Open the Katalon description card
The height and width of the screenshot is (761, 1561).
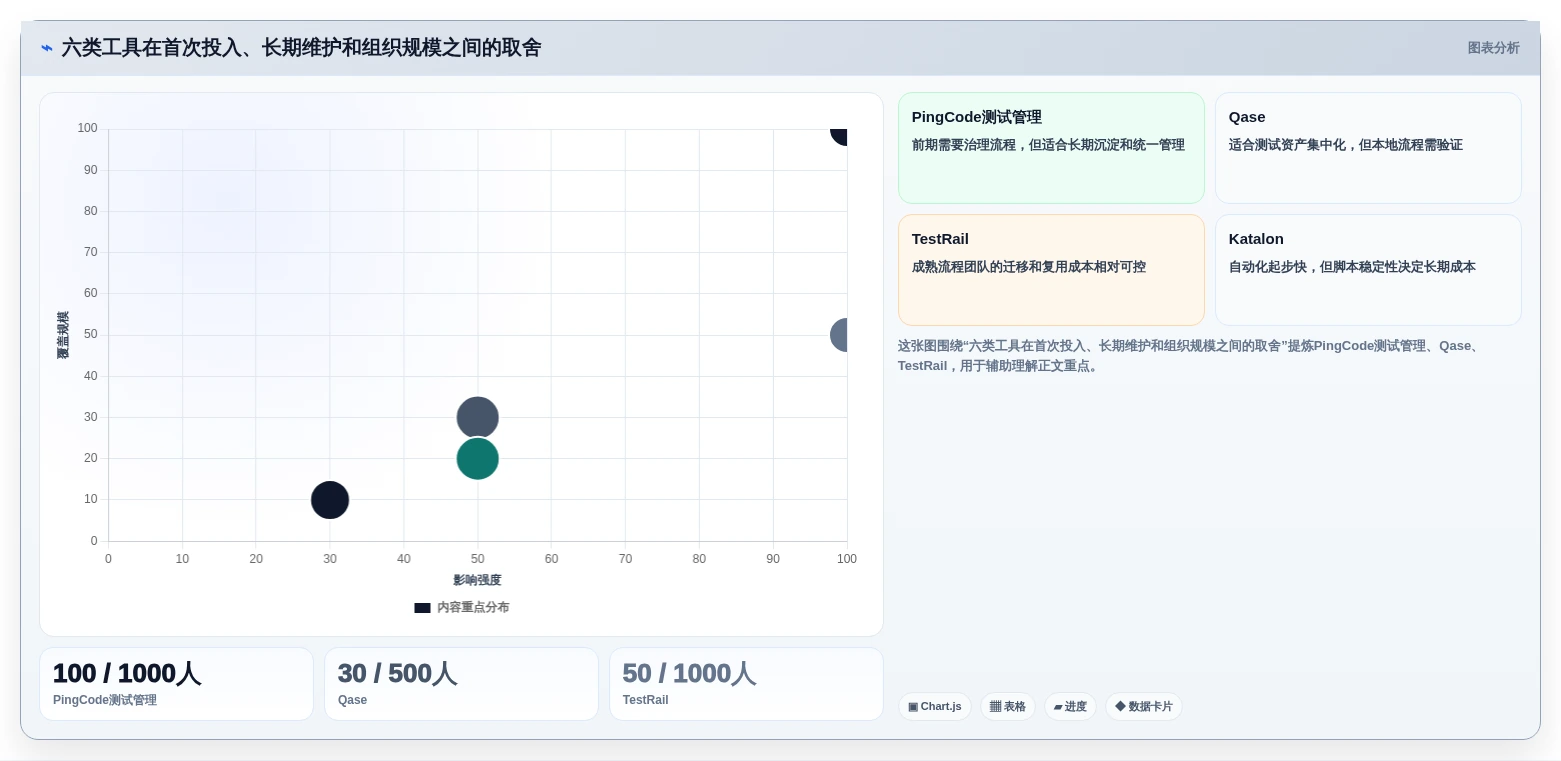pos(1368,270)
